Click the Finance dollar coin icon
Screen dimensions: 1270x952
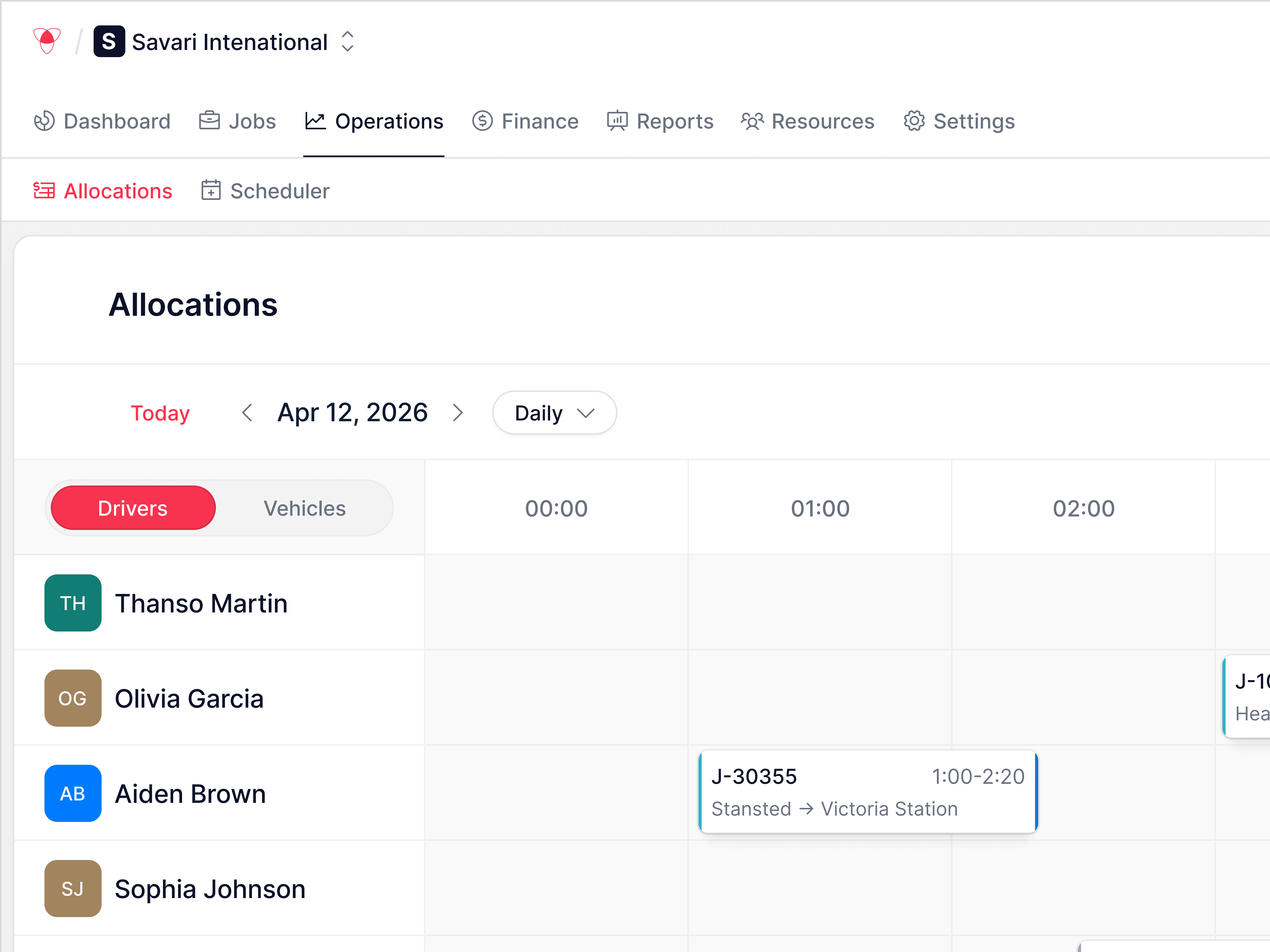(482, 121)
